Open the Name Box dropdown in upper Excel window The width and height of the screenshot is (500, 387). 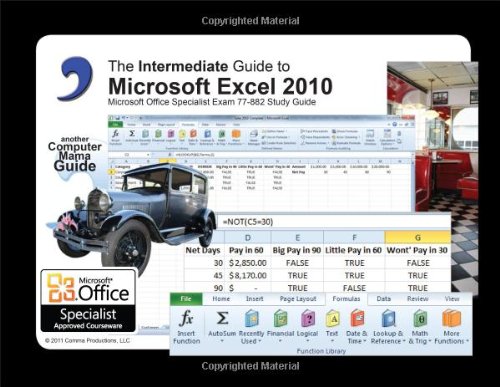148,155
